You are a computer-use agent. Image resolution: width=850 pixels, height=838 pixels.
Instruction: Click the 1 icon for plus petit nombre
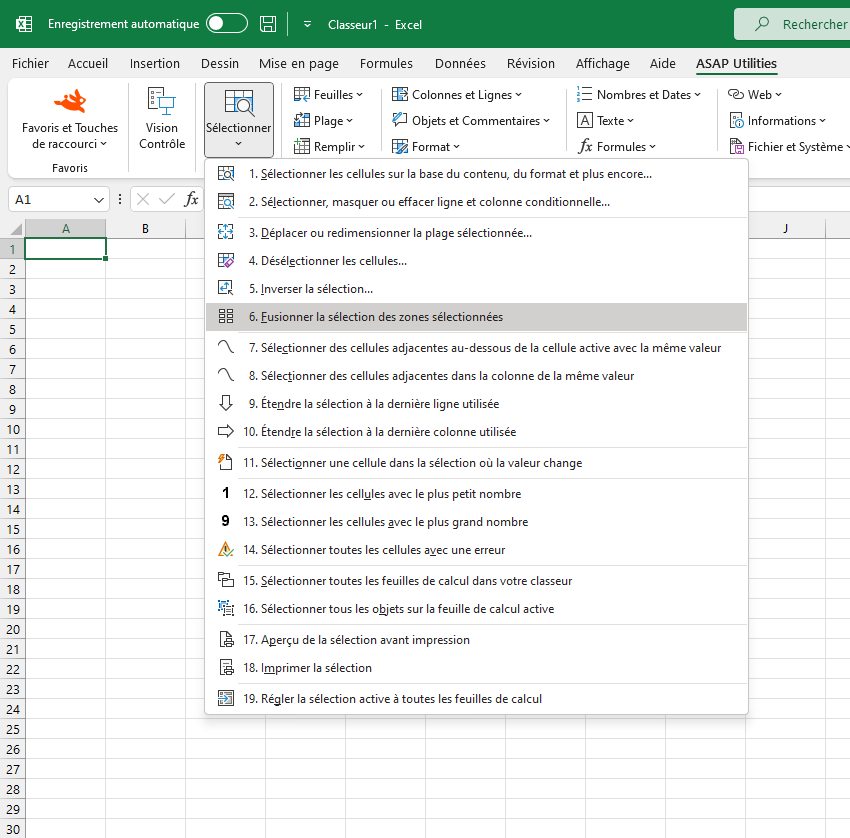coord(226,493)
